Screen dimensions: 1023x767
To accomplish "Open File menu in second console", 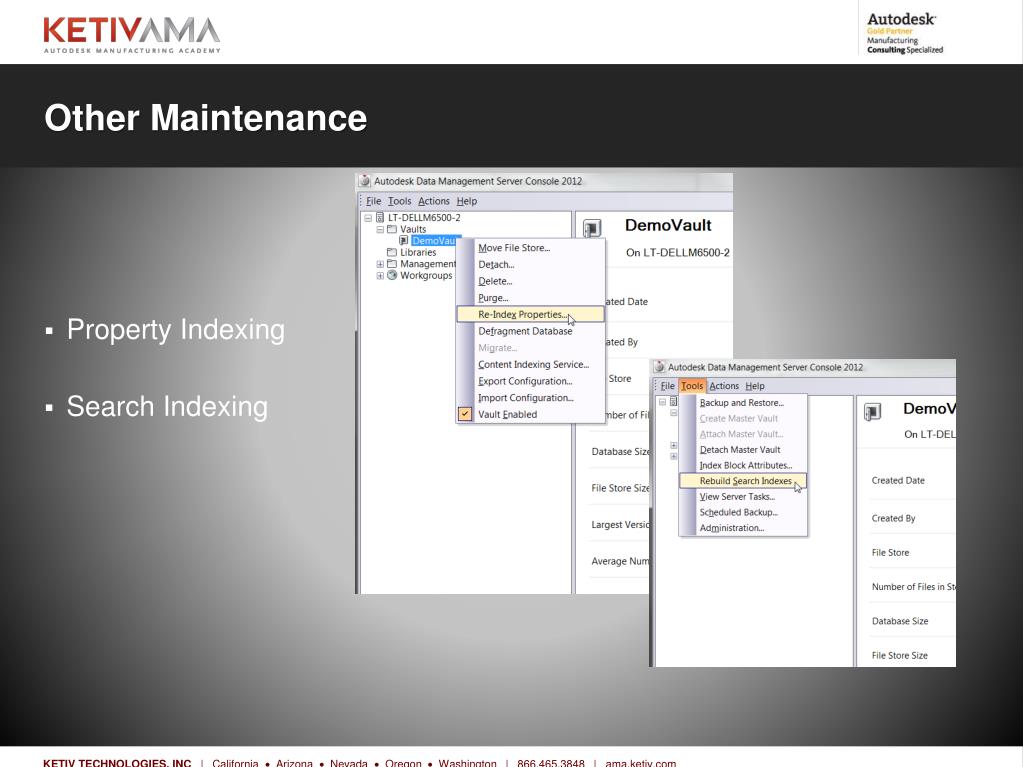I will pyautogui.click(x=667, y=386).
